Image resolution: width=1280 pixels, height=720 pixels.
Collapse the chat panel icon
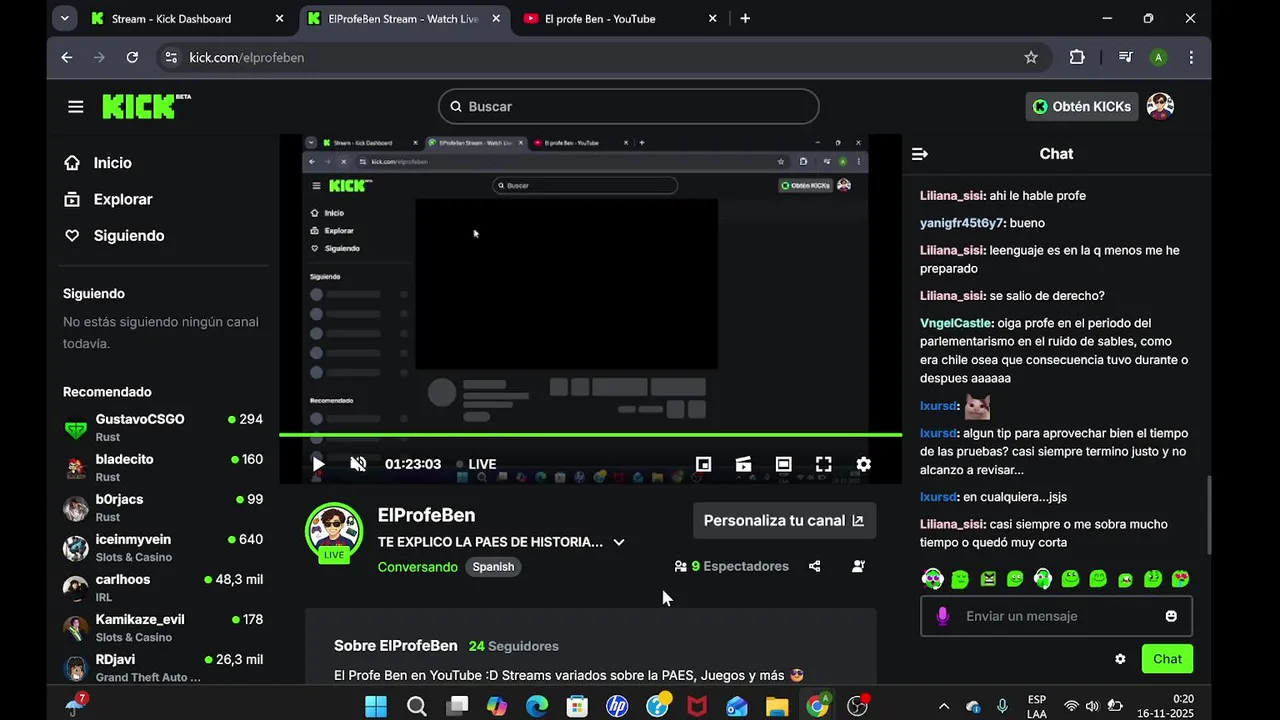pyautogui.click(x=920, y=154)
